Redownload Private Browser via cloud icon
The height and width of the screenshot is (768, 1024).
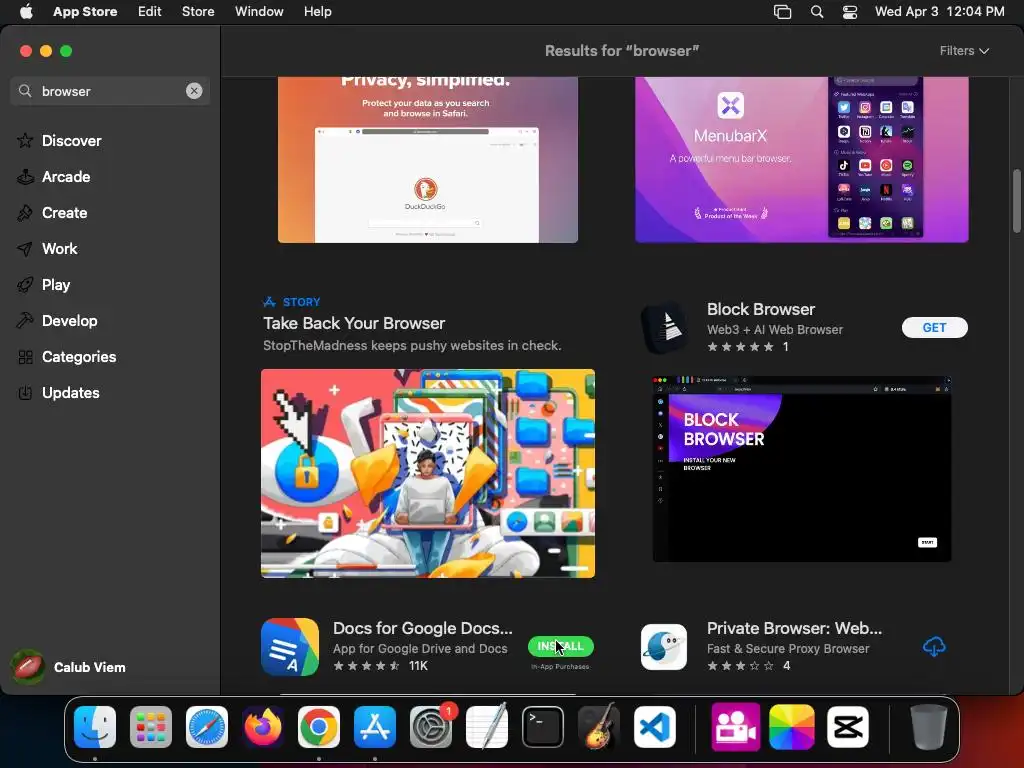(x=935, y=647)
